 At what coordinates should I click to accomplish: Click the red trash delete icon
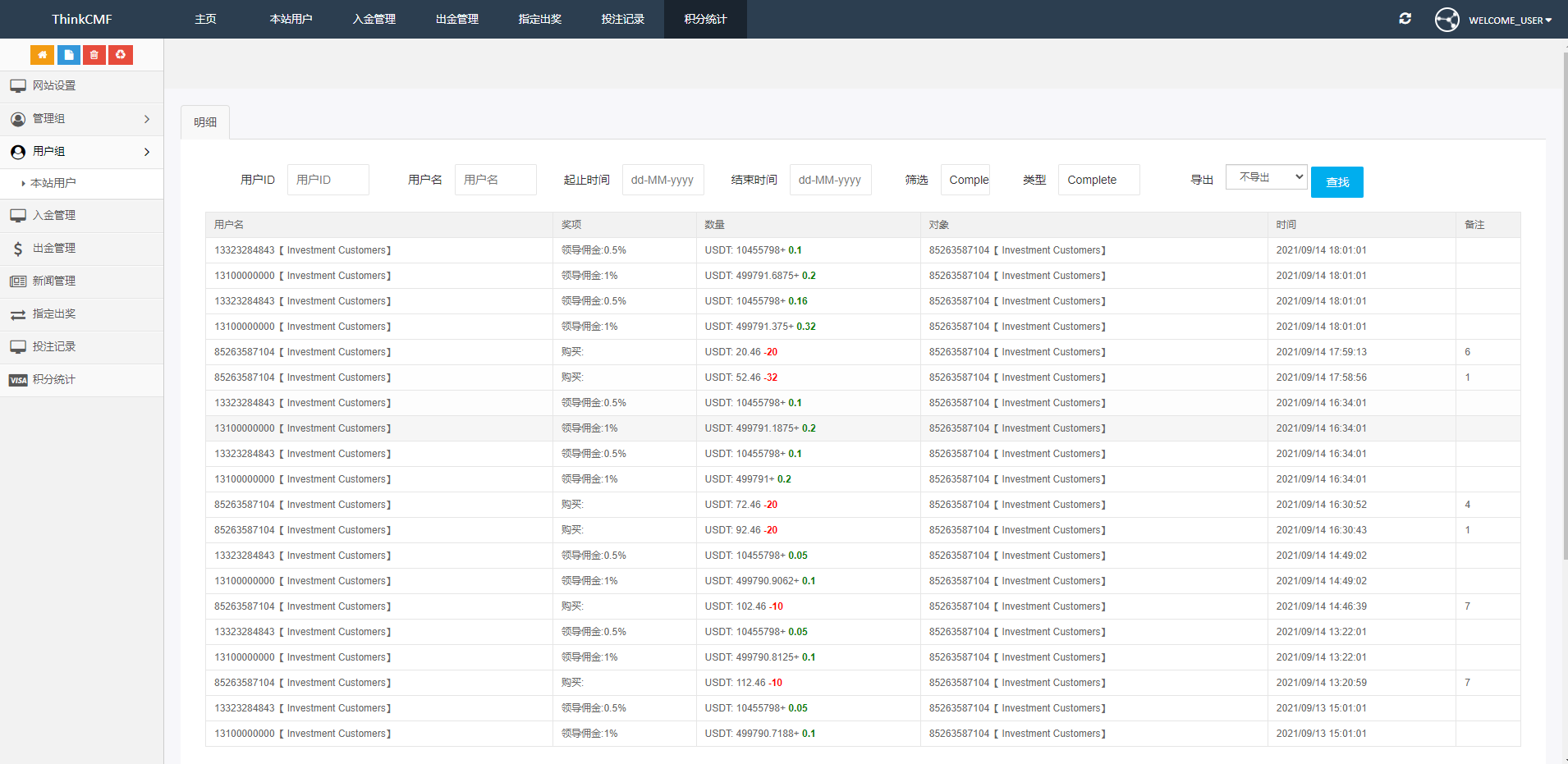pos(94,54)
